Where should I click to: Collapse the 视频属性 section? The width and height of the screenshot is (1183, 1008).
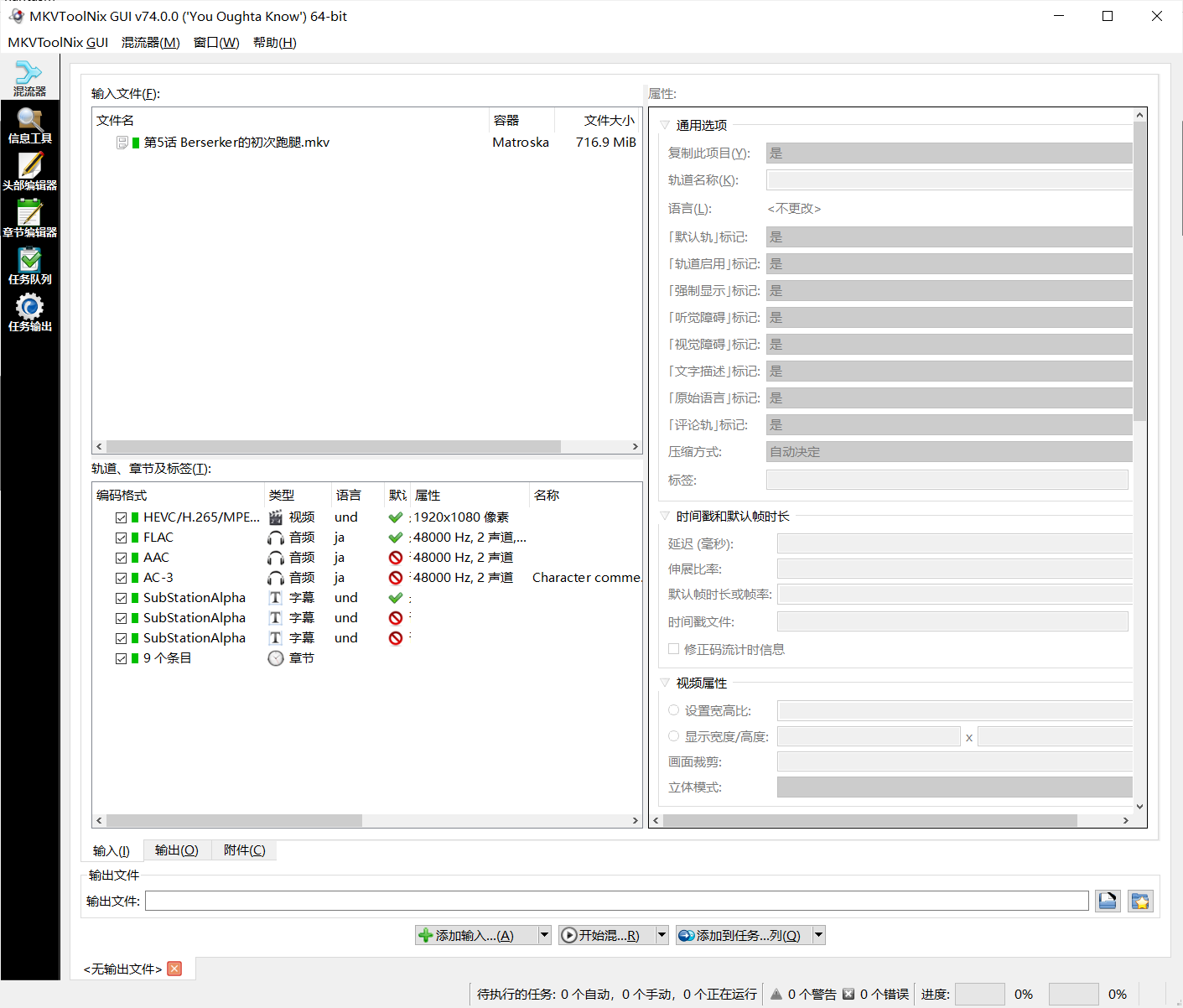point(665,683)
